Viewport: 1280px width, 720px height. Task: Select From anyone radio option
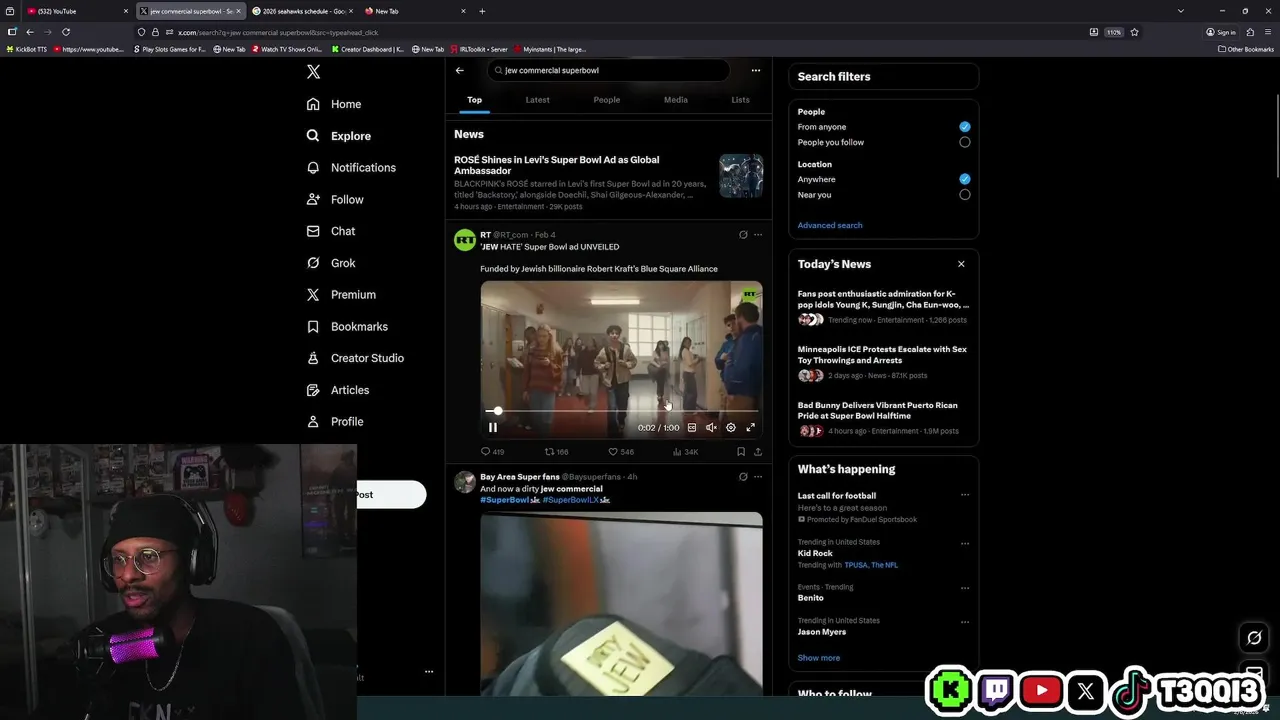(x=965, y=127)
